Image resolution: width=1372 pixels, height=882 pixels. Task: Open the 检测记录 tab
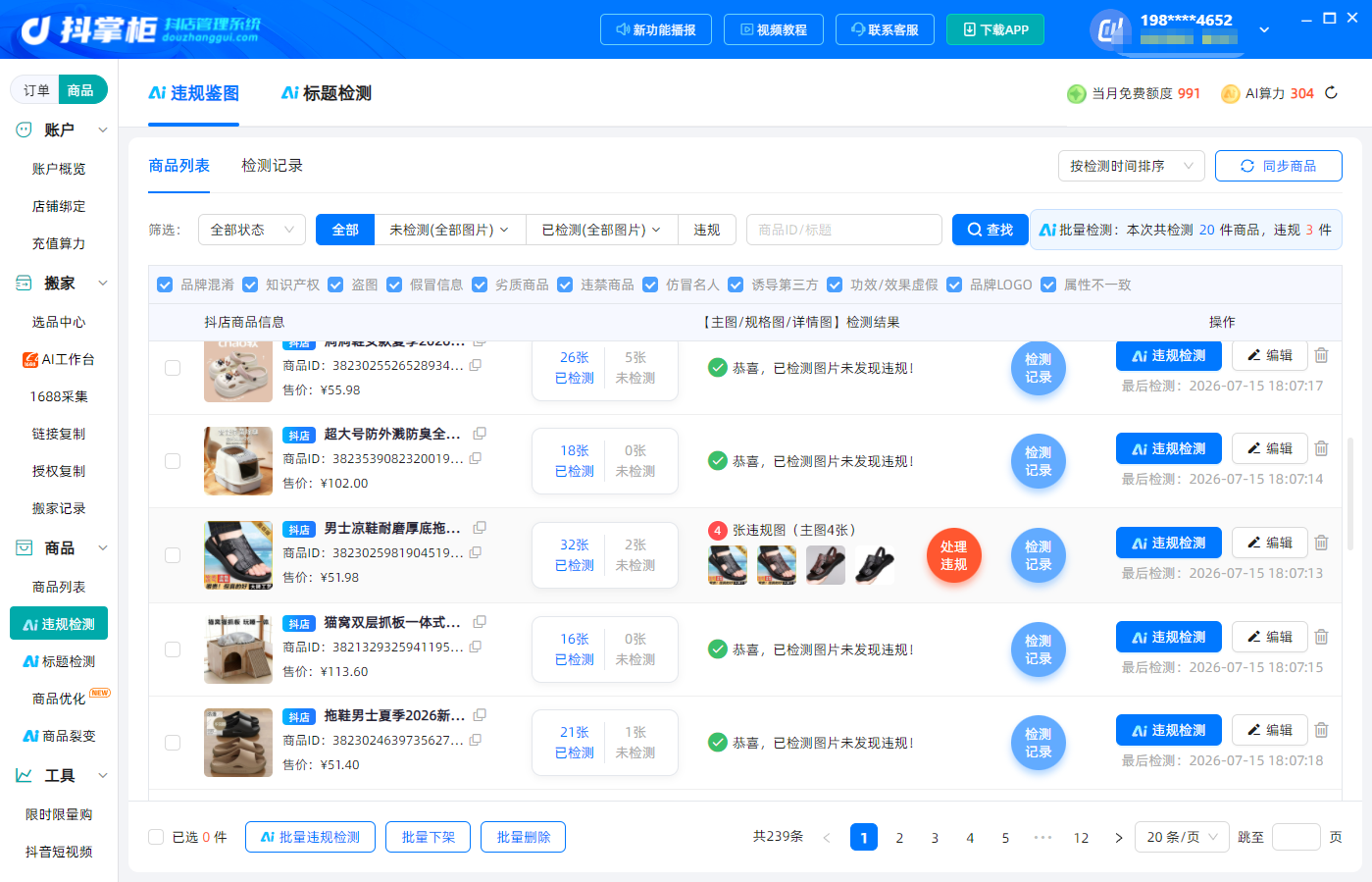[272, 166]
